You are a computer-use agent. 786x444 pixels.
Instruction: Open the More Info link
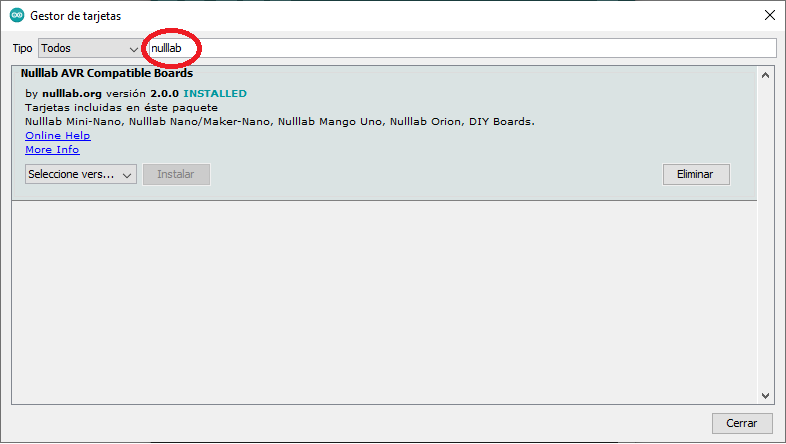click(x=52, y=150)
